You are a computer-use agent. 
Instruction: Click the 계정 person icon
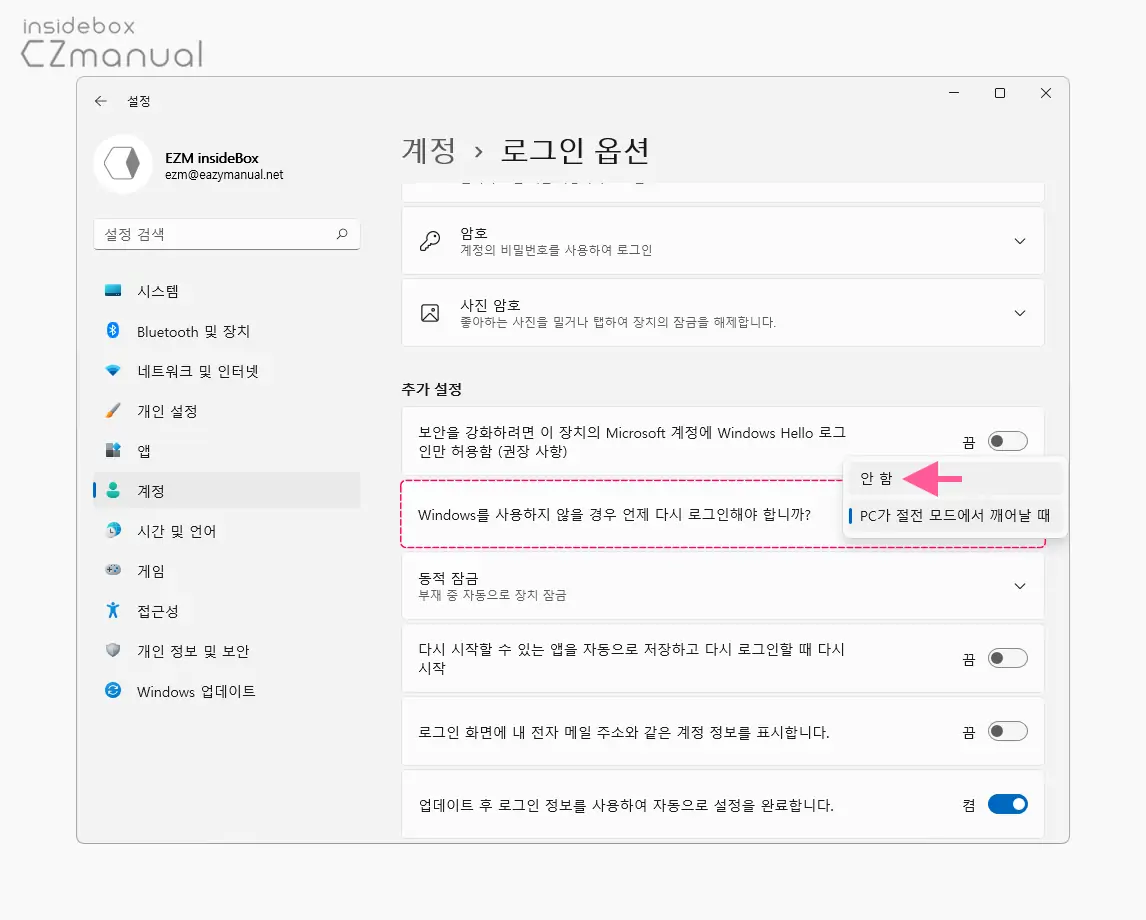click(113, 490)
